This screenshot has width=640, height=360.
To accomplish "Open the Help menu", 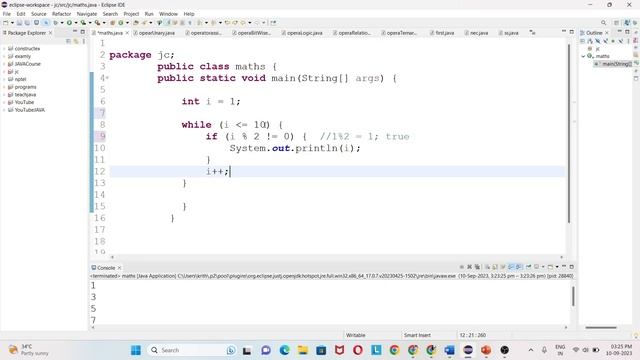I will coord(189,14).
